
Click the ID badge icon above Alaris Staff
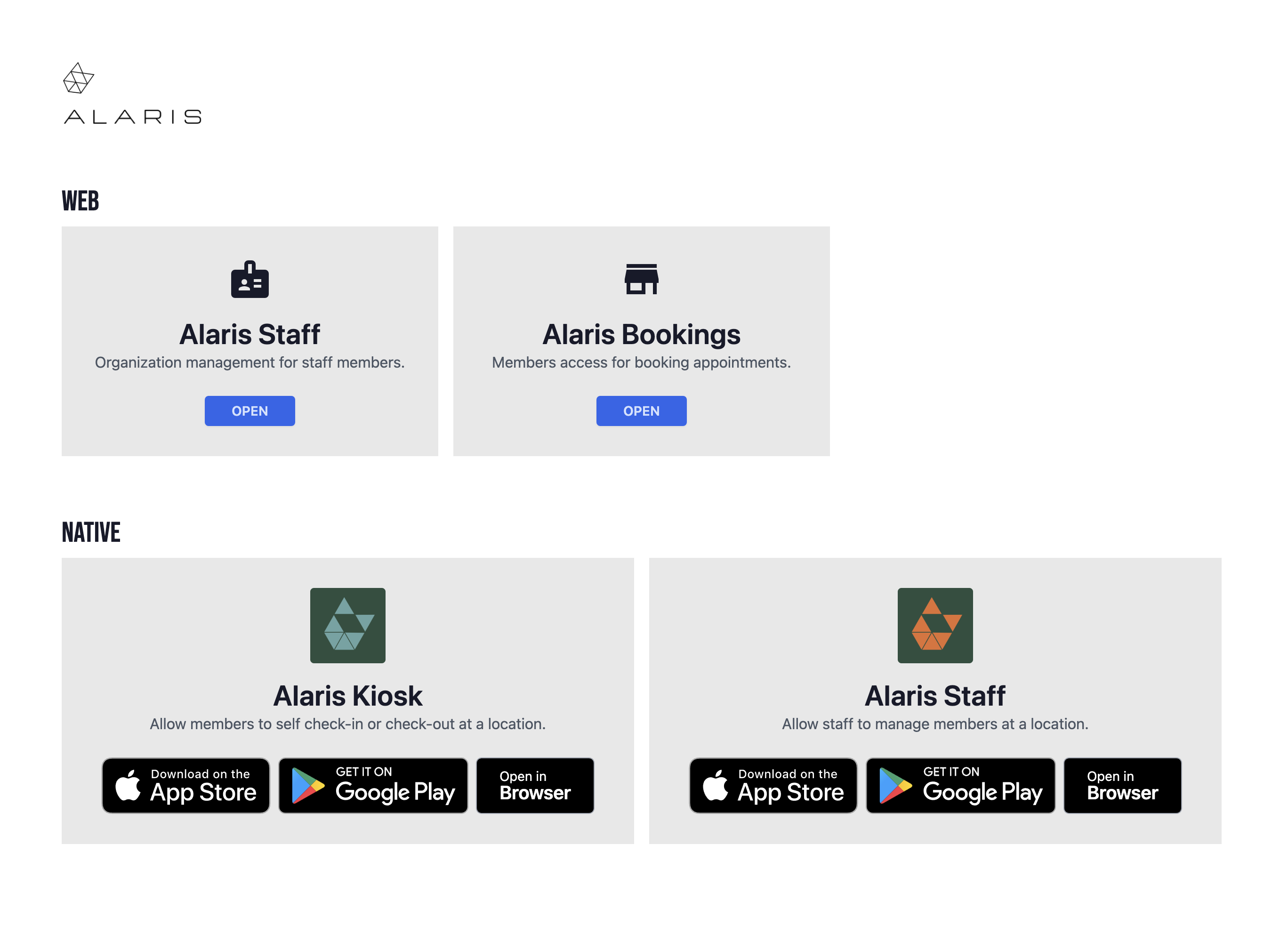pyautogui.click(x=250, y=280)
